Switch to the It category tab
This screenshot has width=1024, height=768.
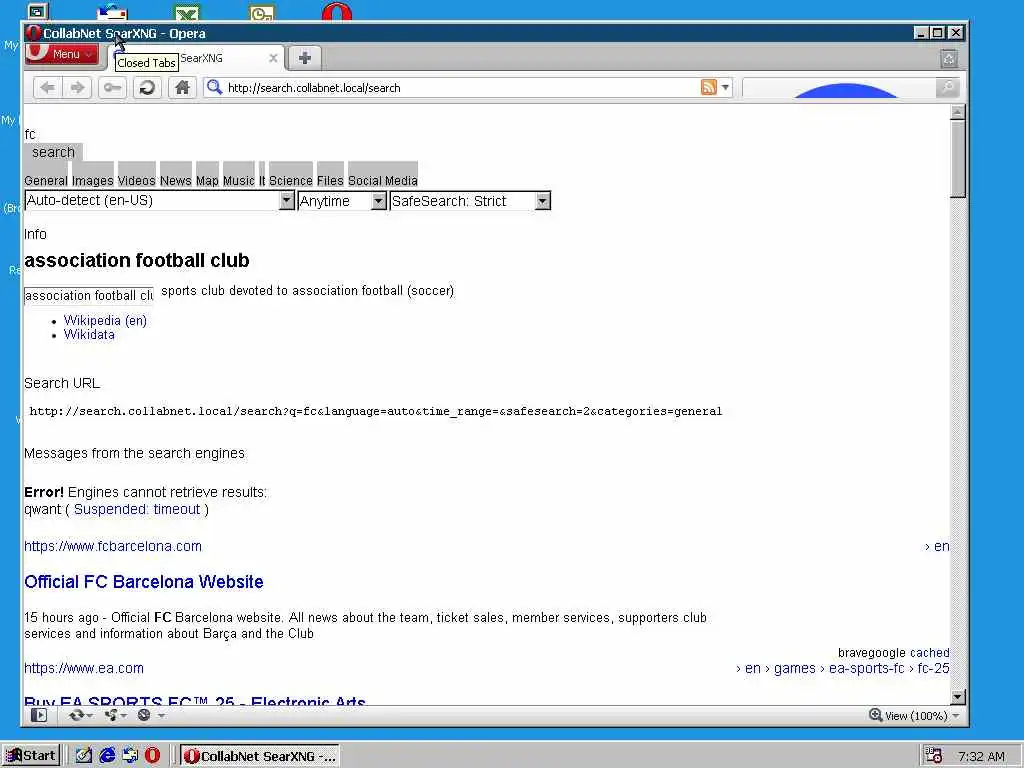262,180
